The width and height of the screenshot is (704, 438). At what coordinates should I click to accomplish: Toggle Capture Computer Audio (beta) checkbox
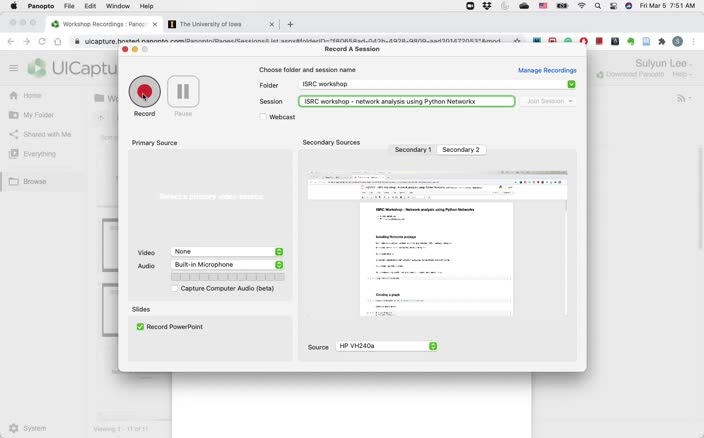click(x=174, y=288)
